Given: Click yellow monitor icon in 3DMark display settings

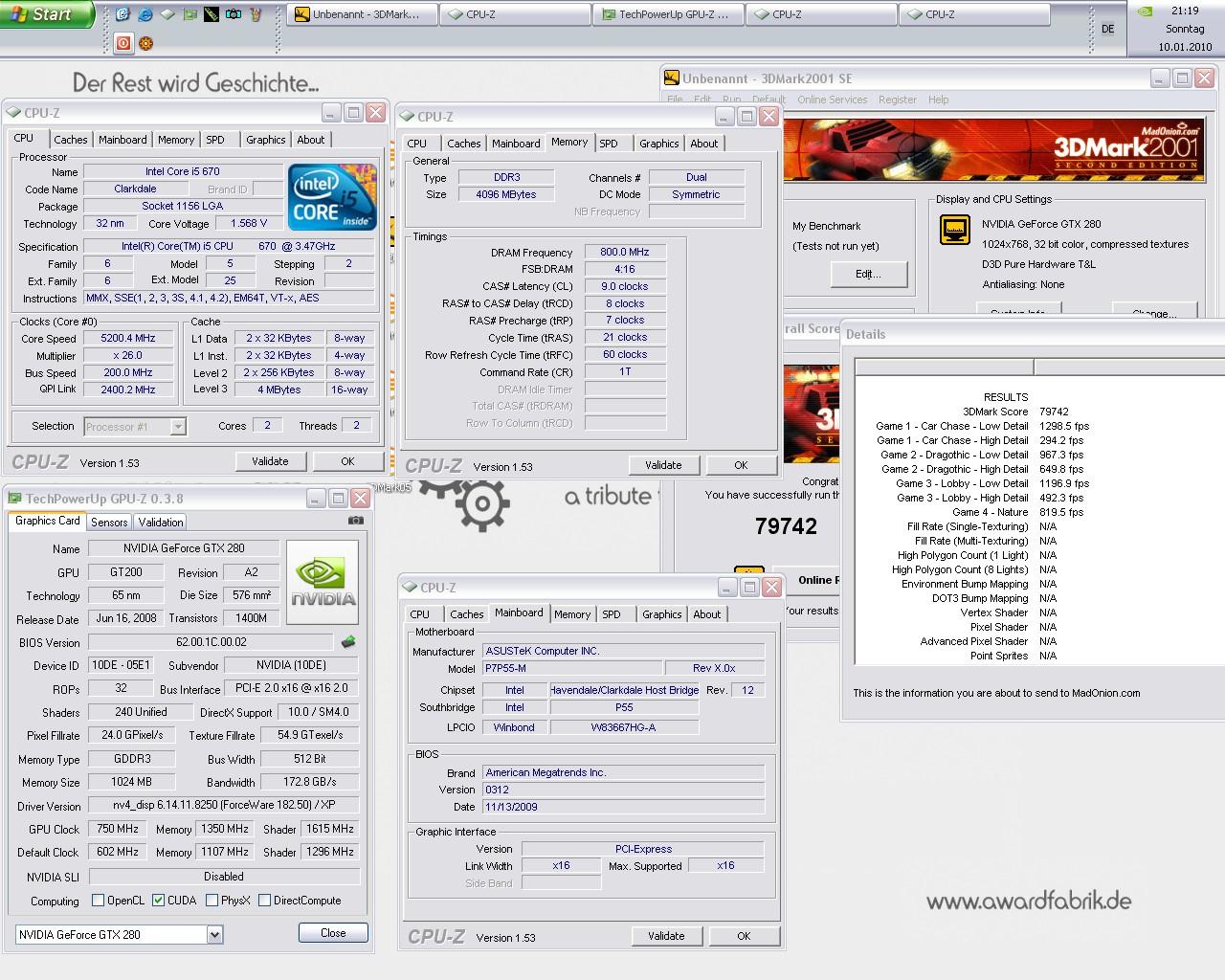Looking at the screenshot, I should [x=954, y=230].
